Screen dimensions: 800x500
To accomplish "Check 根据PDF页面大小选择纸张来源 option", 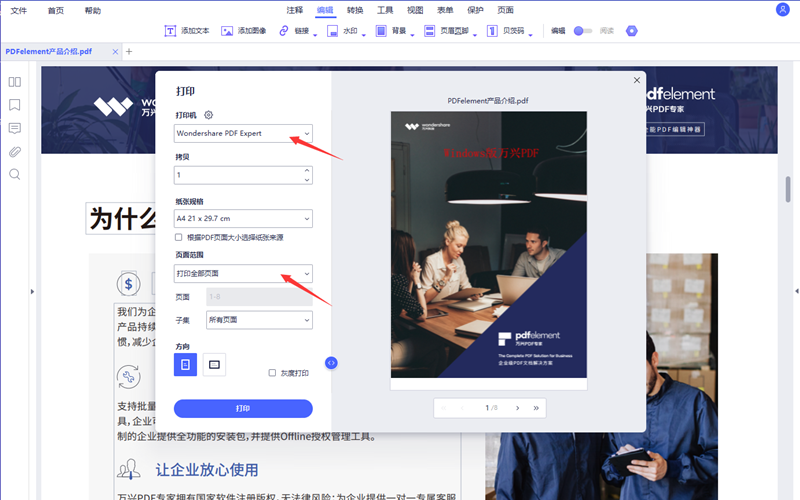I will click(179, 238).
